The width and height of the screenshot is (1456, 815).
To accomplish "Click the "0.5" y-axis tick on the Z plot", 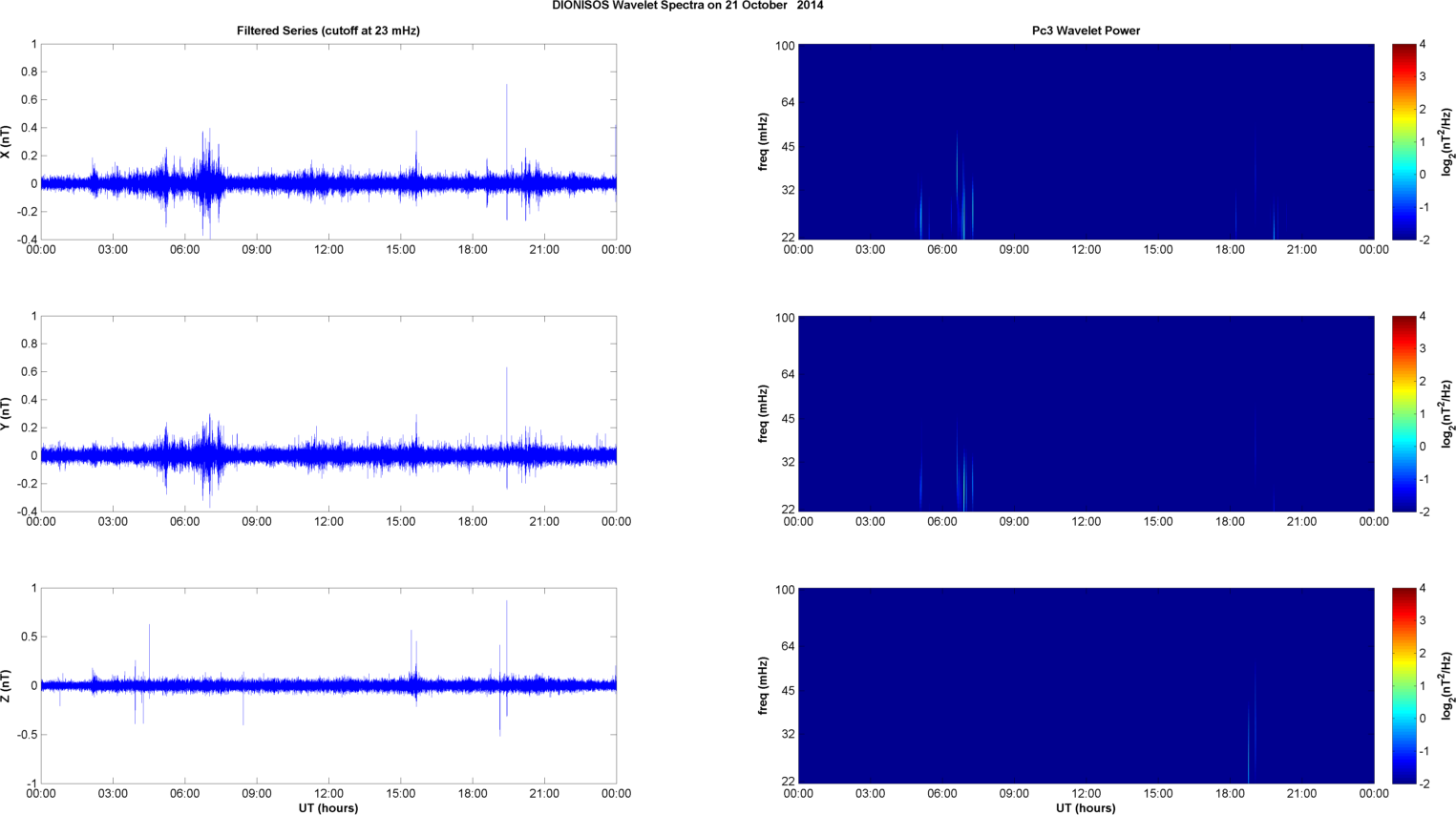I will pyautogui.click(x=29, y=637).
